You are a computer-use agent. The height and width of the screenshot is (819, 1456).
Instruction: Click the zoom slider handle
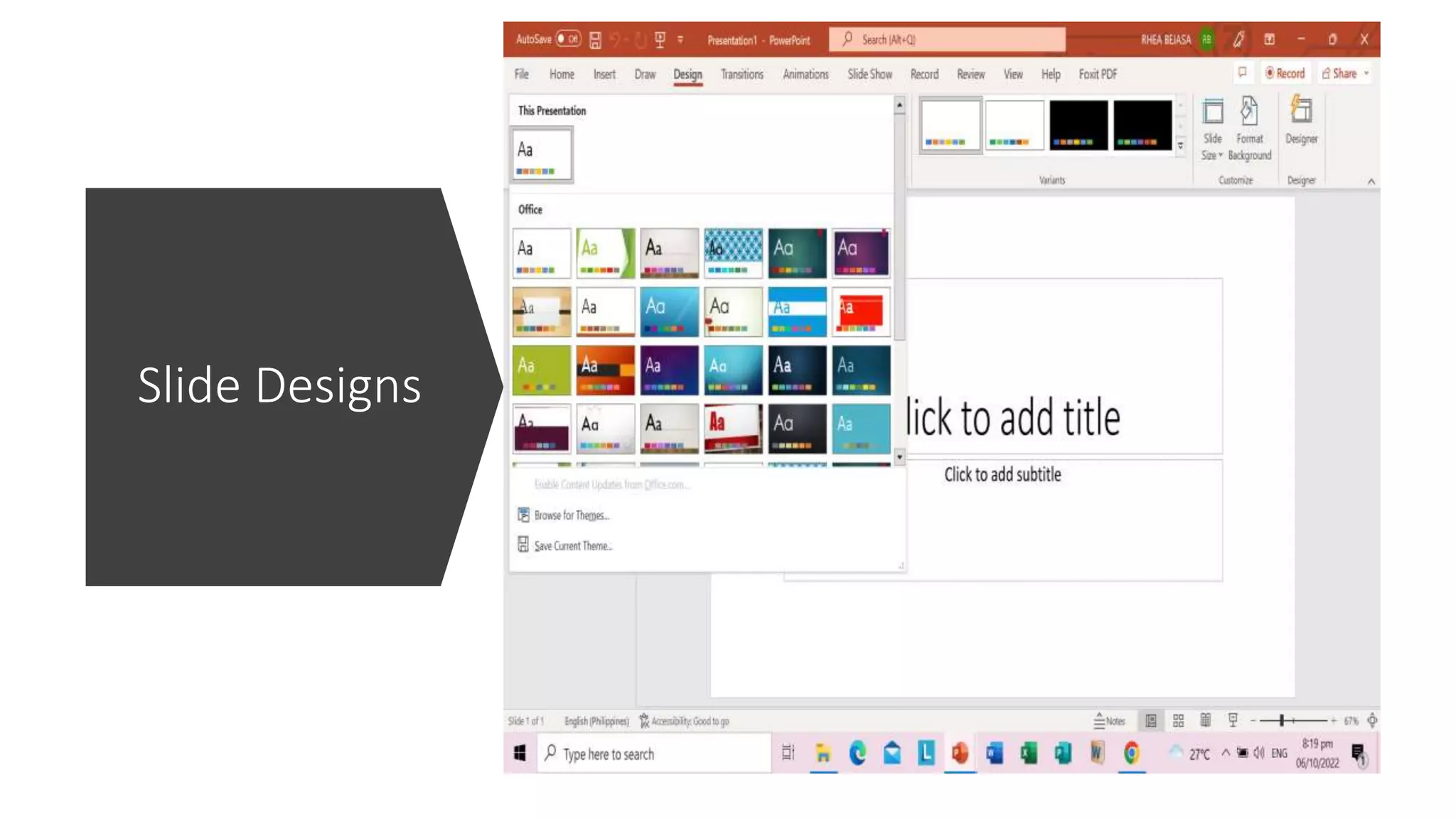[1282, 721]
